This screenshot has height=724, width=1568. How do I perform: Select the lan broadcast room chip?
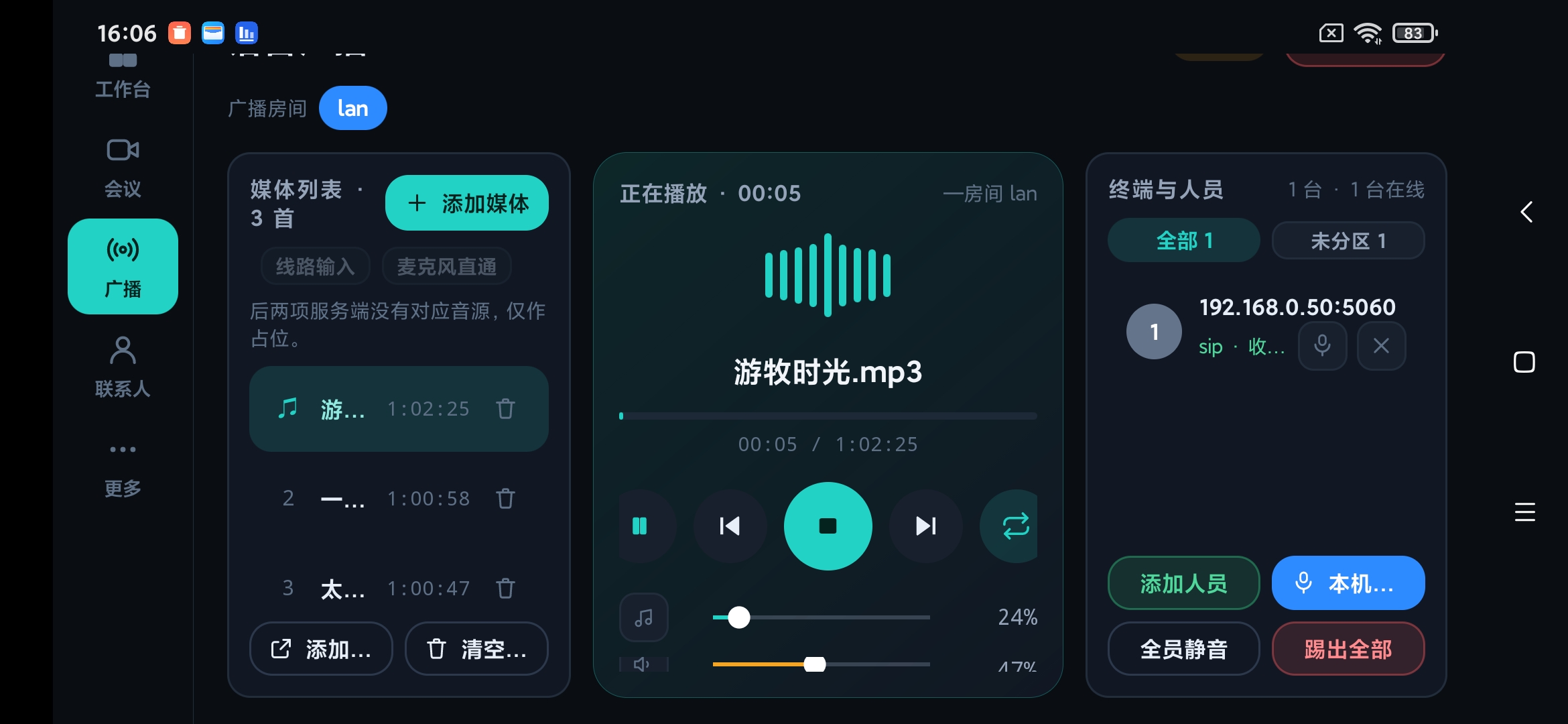(352, 108)
